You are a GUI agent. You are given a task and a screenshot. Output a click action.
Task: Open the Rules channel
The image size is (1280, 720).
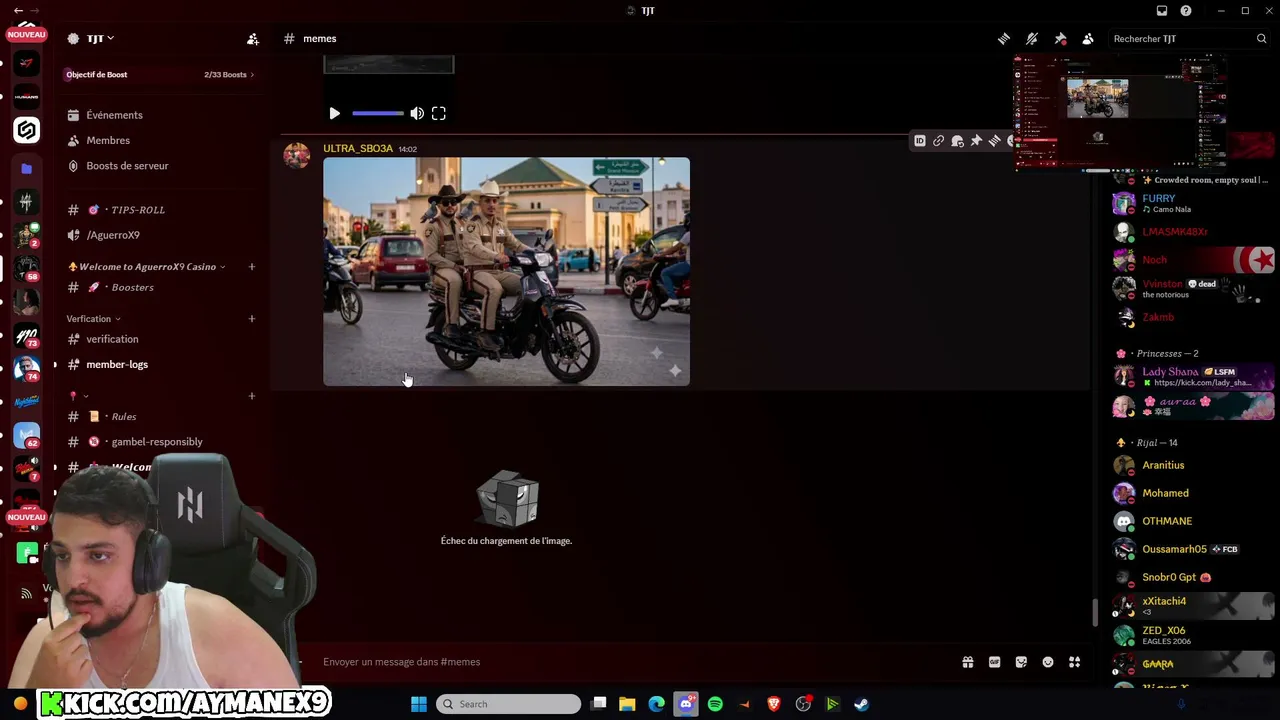coord(124,417)
